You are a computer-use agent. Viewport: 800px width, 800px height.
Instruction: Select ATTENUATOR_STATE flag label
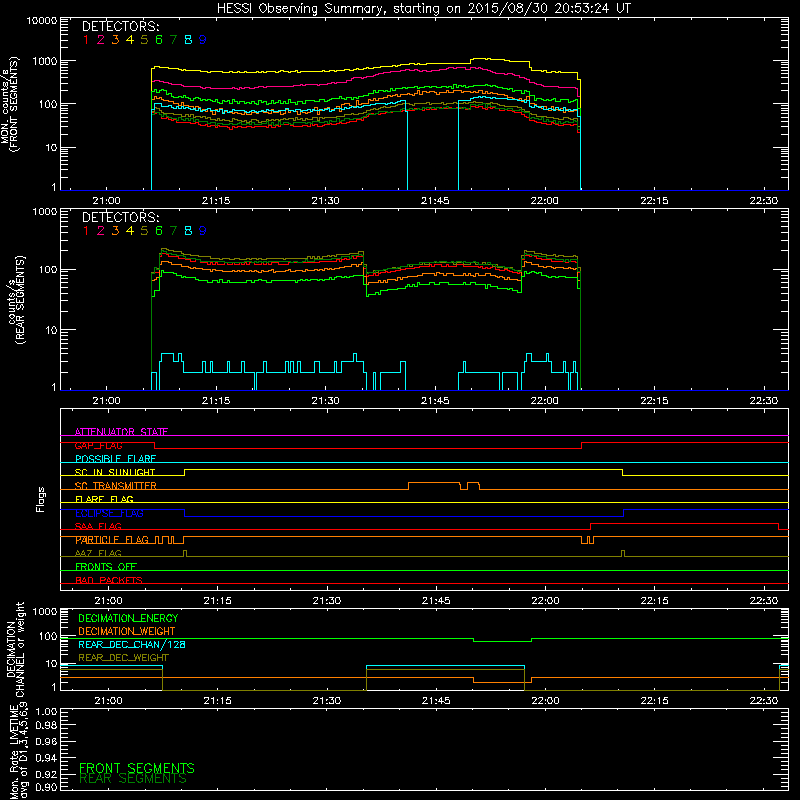[x=121, y=432]
